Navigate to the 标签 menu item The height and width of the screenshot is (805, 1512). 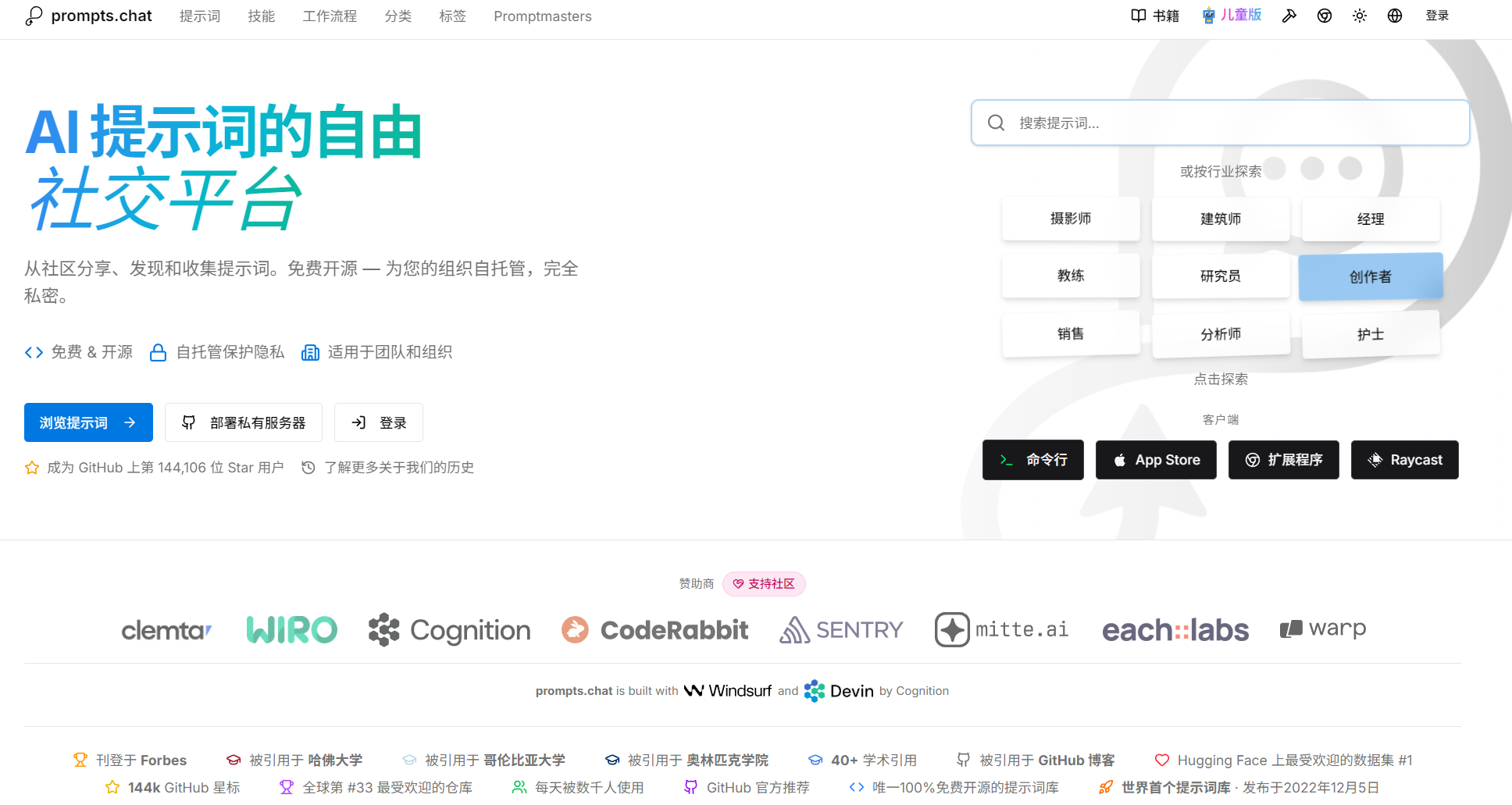453,16
